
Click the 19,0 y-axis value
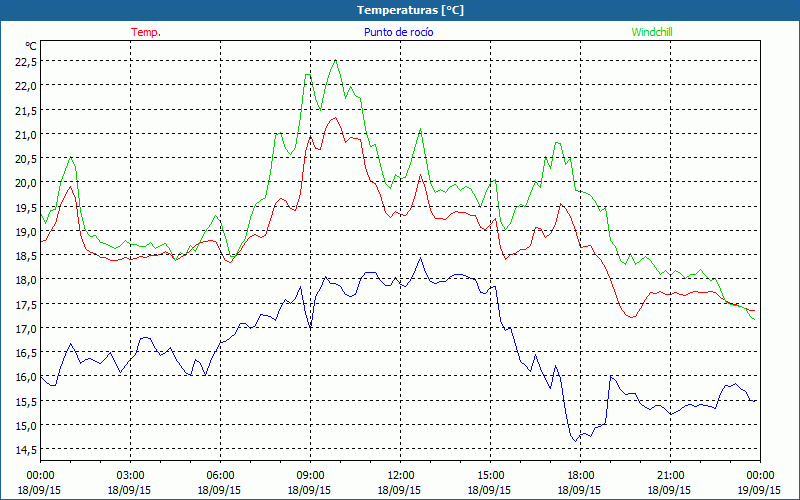(26, 231)
